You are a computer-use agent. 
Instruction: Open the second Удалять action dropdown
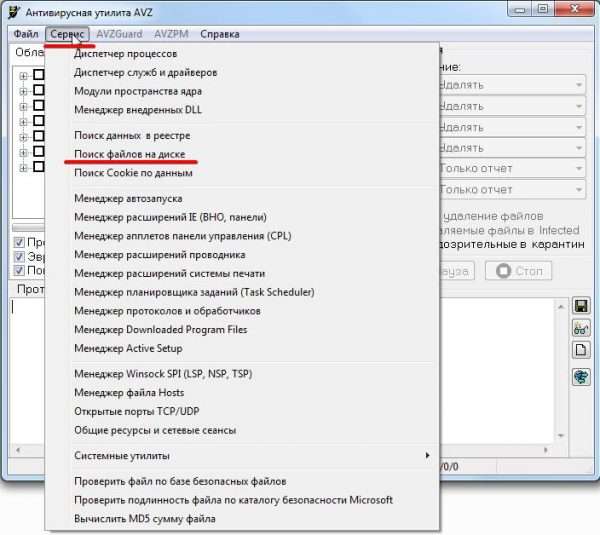[x=512, y=106]
